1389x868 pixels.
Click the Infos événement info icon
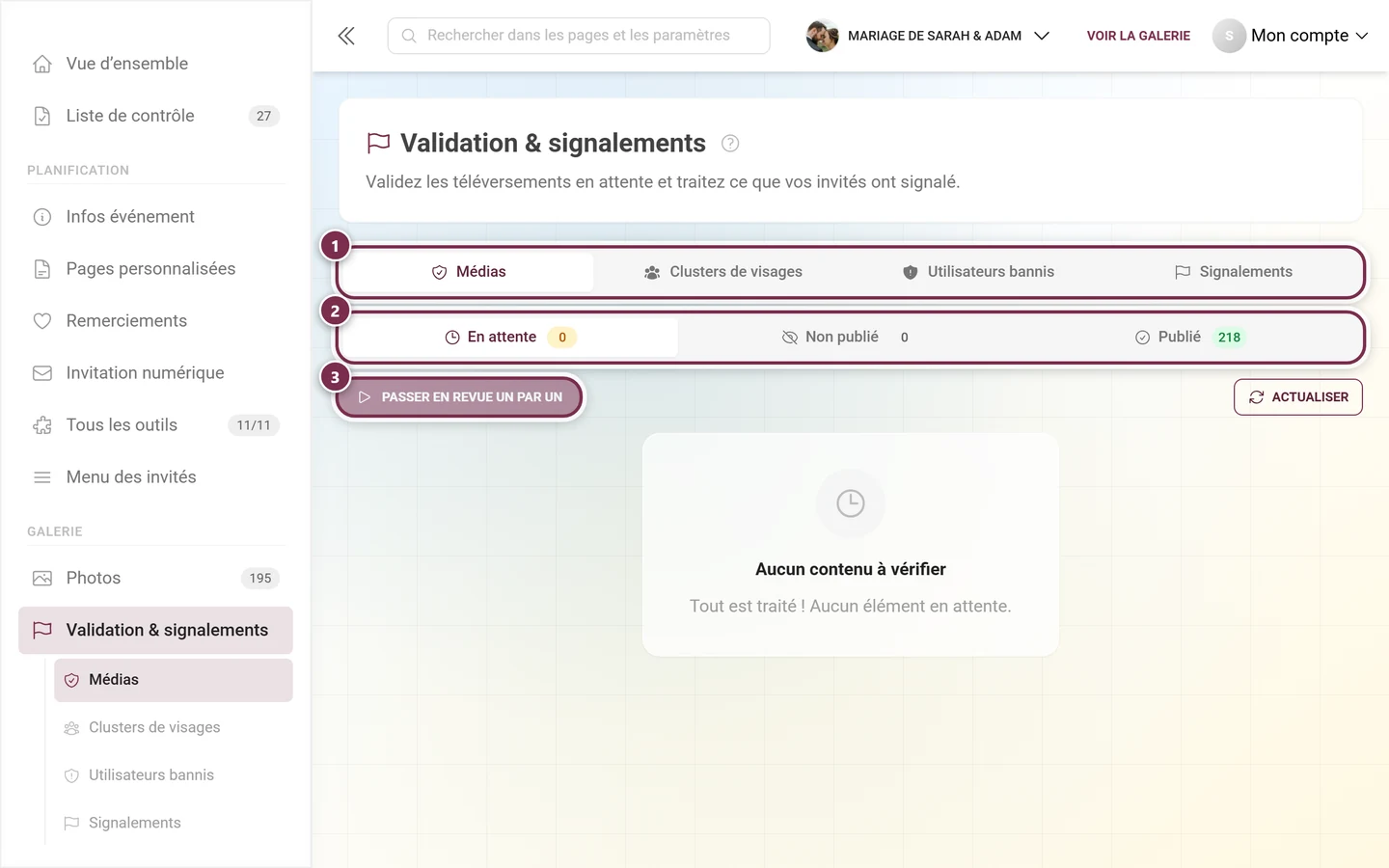pos(42,217)
